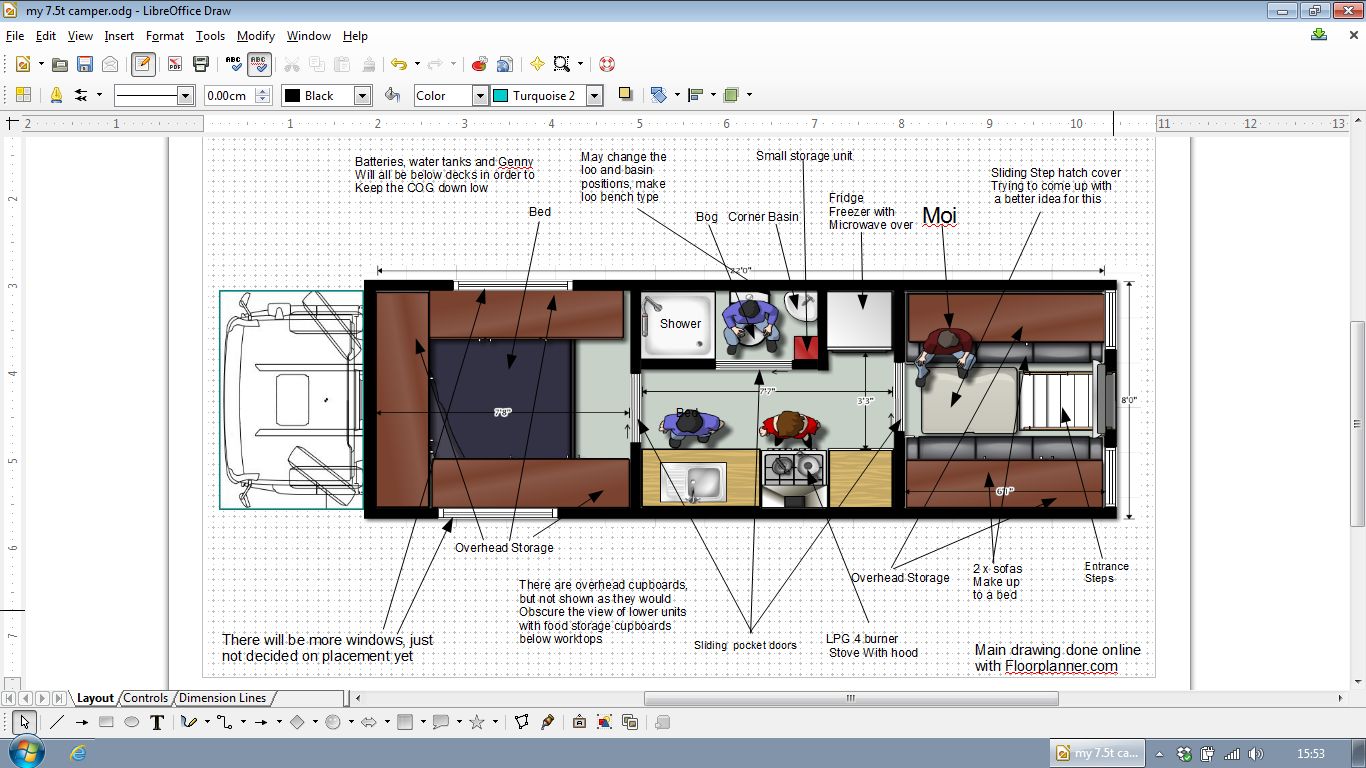Select the Callouts speech bubble tool
Viewport: 1366px width, 768px height.
tap(441, 722)
